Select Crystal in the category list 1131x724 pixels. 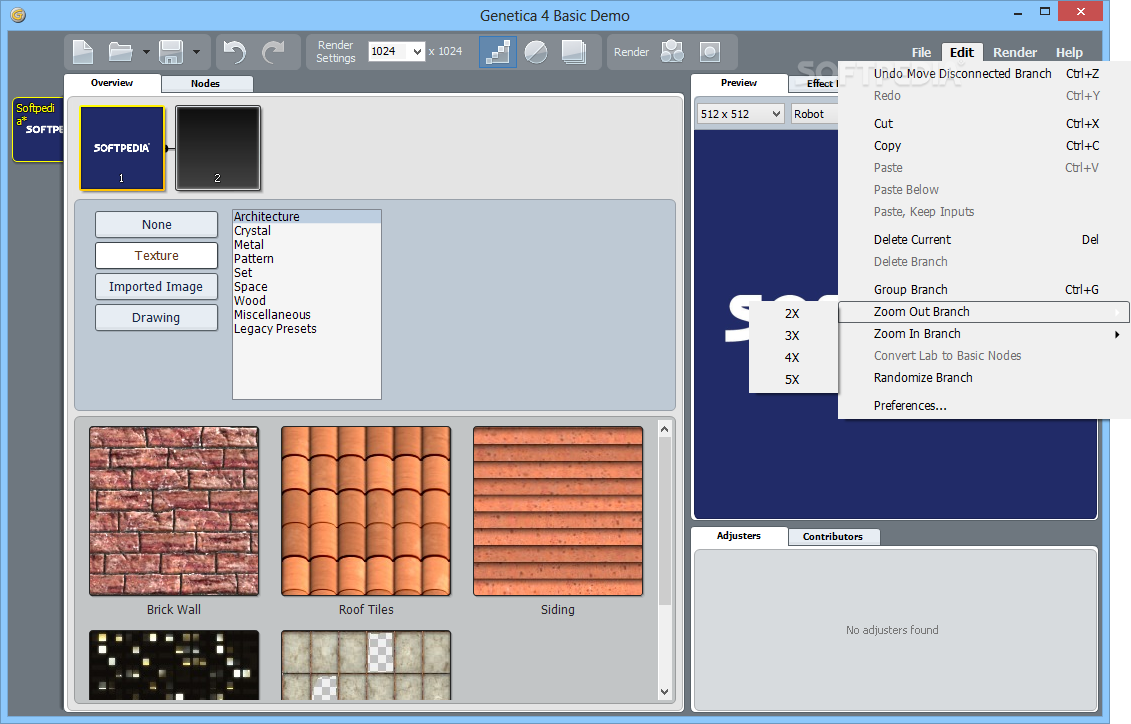pos(307,231)
